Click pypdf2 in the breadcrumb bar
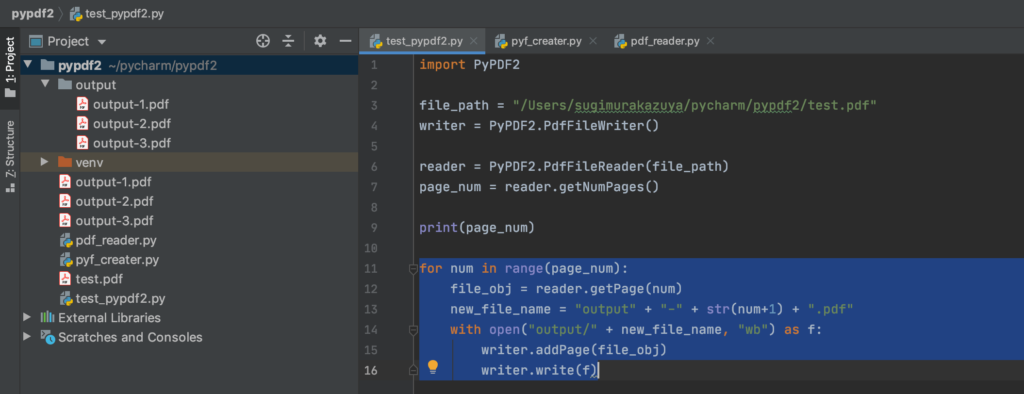 point(32,13)
